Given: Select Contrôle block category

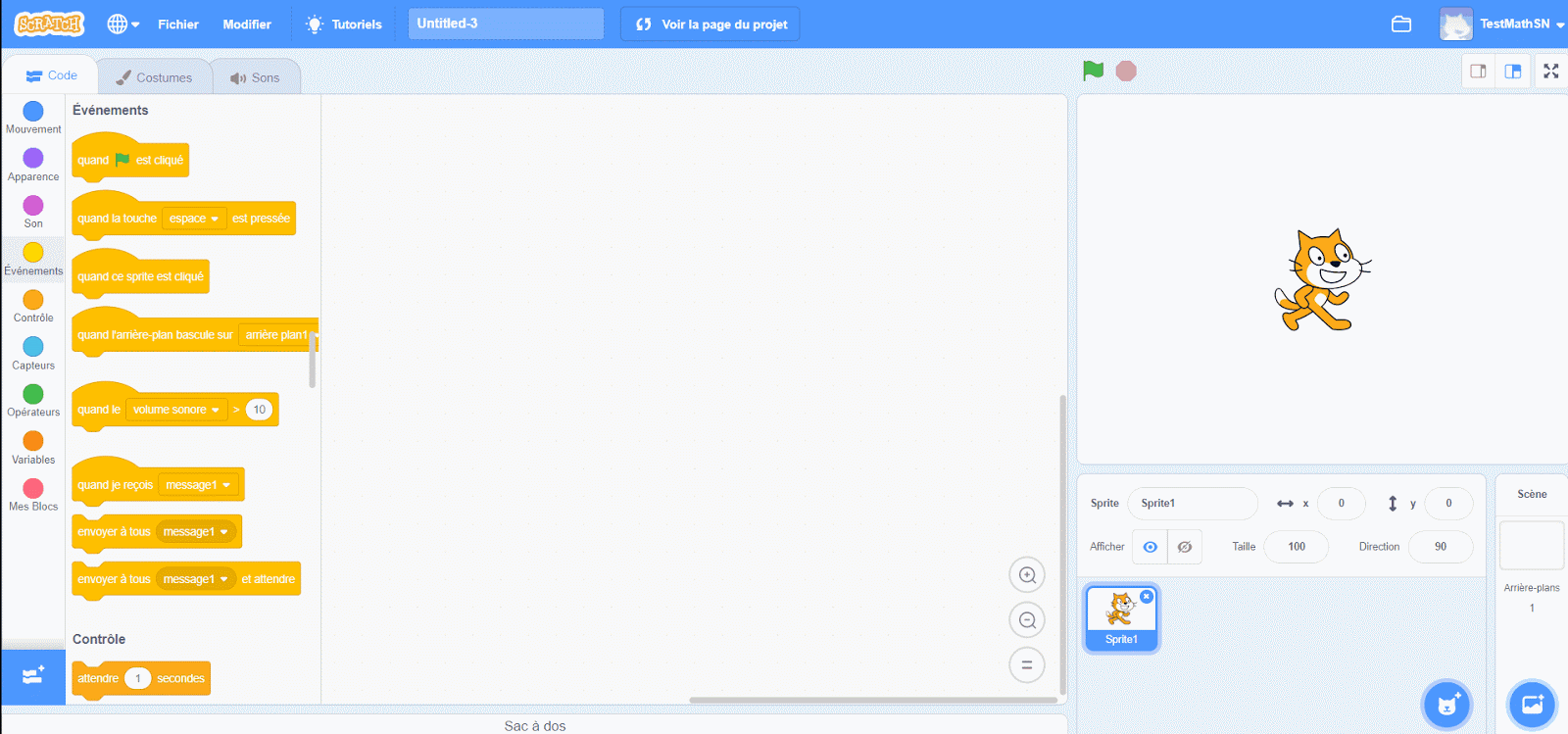Looking at the screenshot, I should [33, 306].
